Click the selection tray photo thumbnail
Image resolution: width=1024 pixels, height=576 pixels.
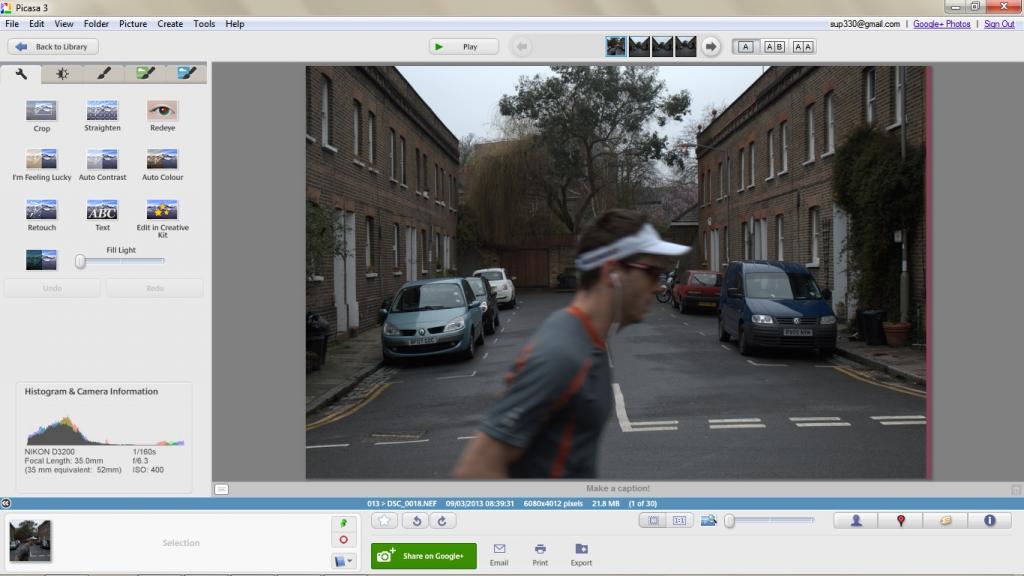point(30,541)
